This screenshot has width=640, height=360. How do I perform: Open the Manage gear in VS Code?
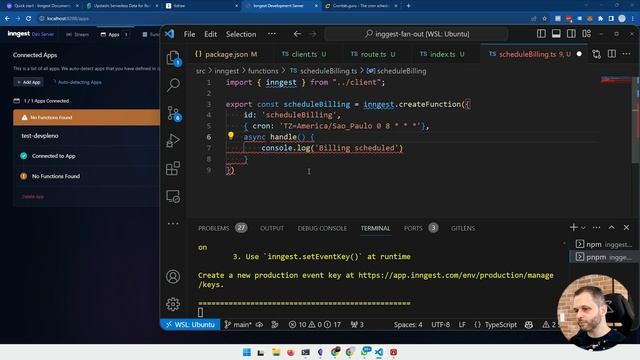point(173,304)
